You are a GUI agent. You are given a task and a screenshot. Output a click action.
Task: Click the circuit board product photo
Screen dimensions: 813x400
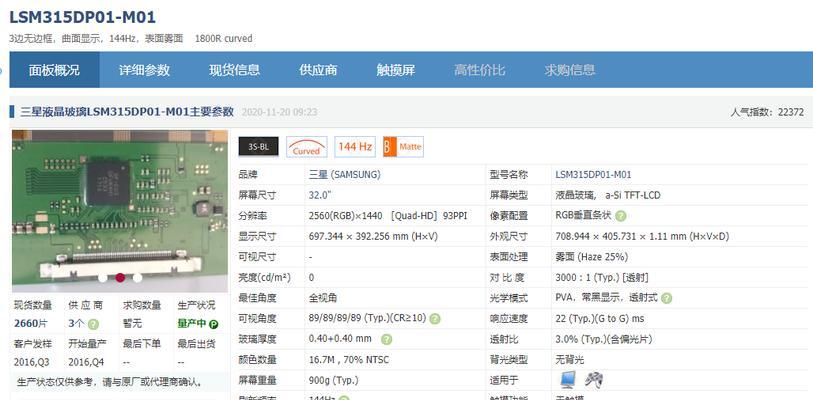(x=120, y=211)
